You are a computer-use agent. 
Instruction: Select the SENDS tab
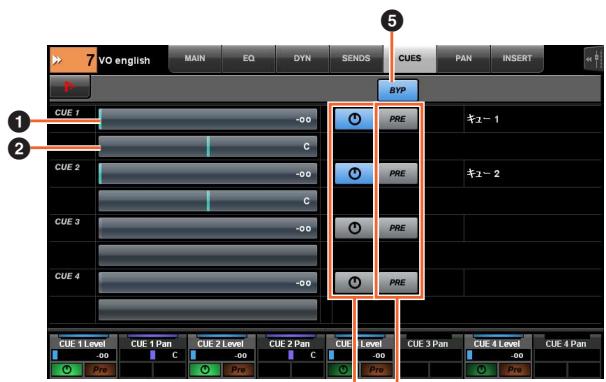click(x=356, y=59)
